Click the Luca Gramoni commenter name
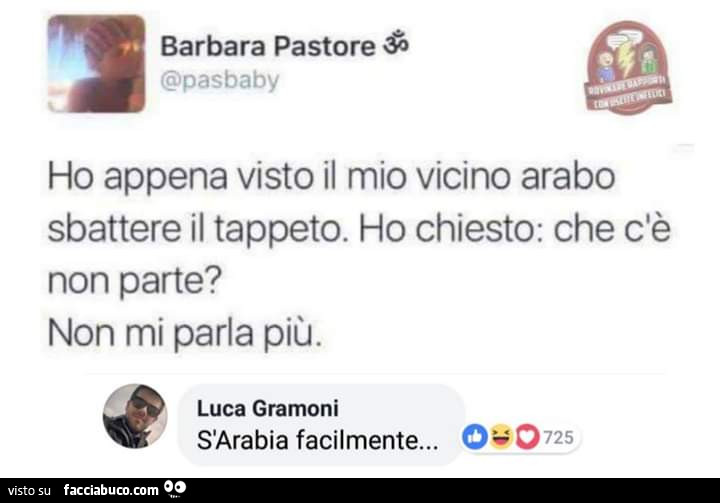Viewport: 720px width, 503px height. [x=268, y=408]
